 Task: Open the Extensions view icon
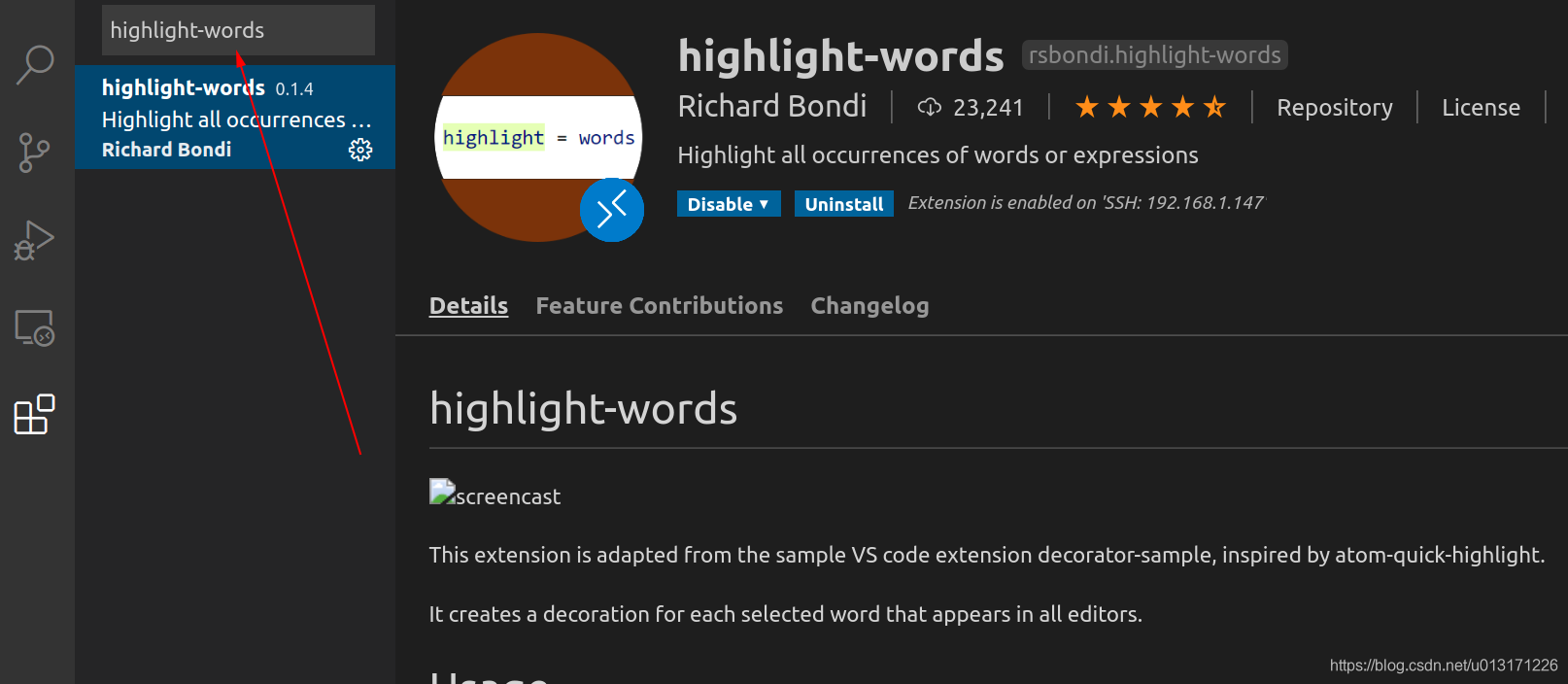pos(35,415)
